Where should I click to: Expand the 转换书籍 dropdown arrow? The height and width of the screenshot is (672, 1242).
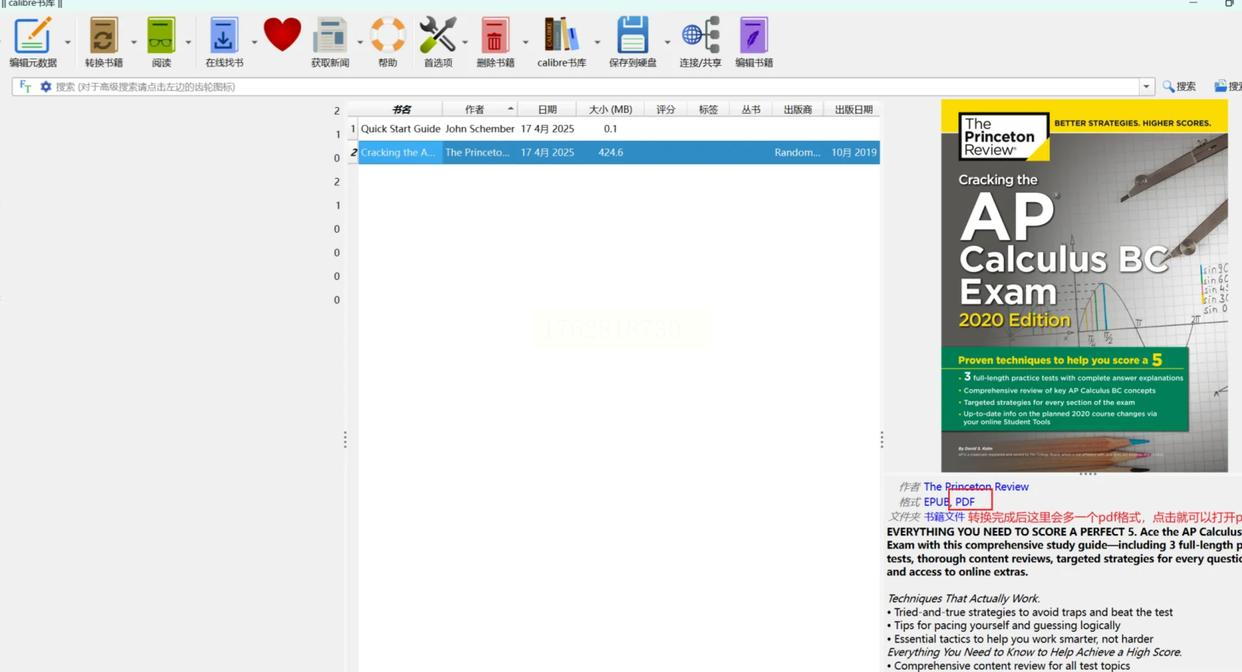coord(134,42)
